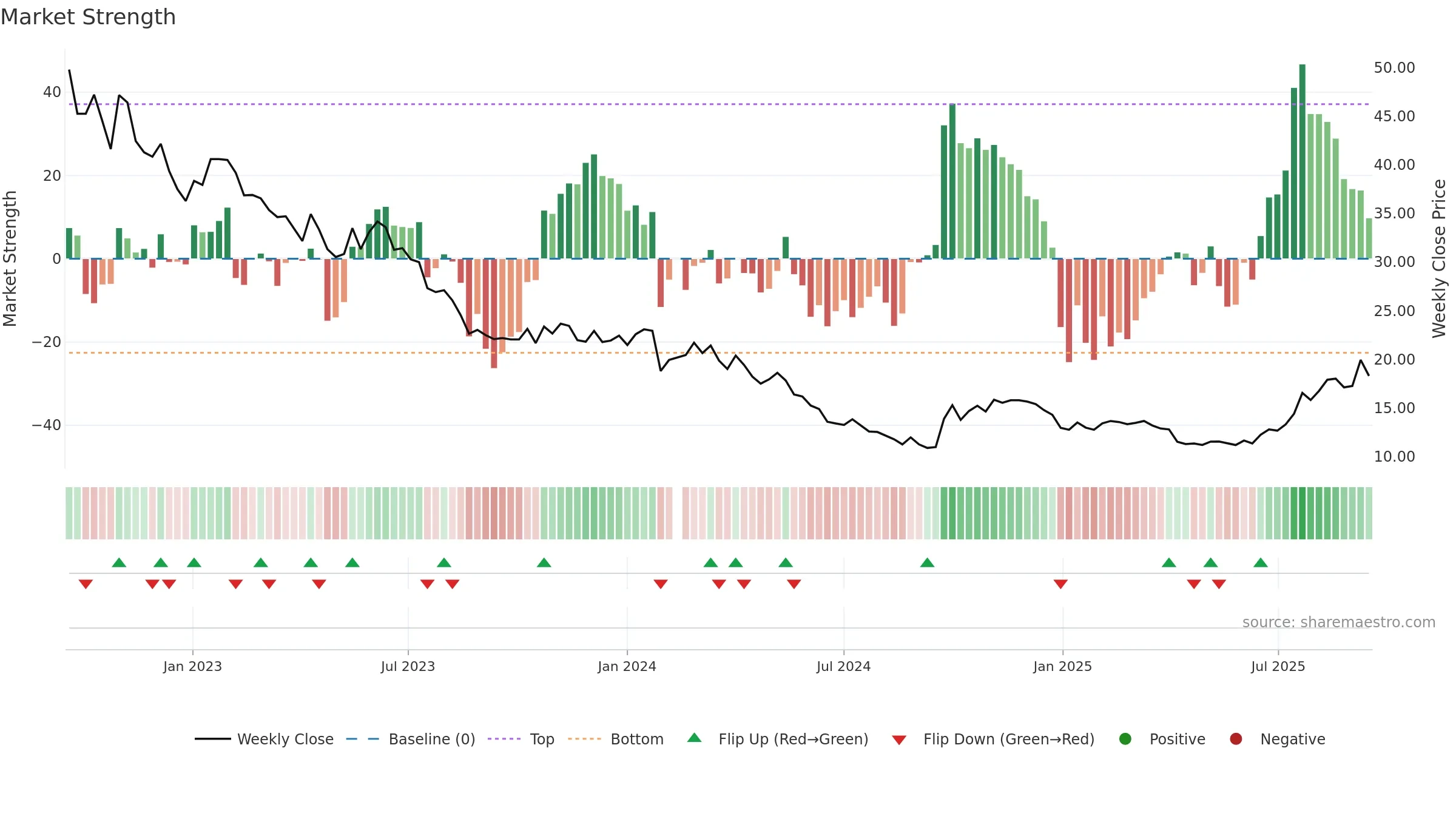This screenshot has width=1456, height=819.
Task: Click the flip-up marker near Nov 2023
Action: pyautogui.click(x=544, y=562)
